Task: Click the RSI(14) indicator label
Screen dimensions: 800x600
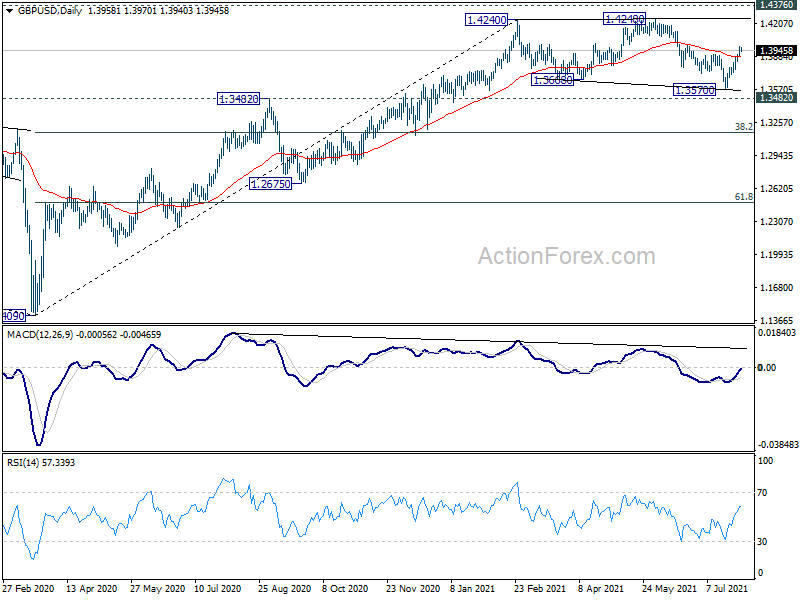Action: [x=23, y=463]
